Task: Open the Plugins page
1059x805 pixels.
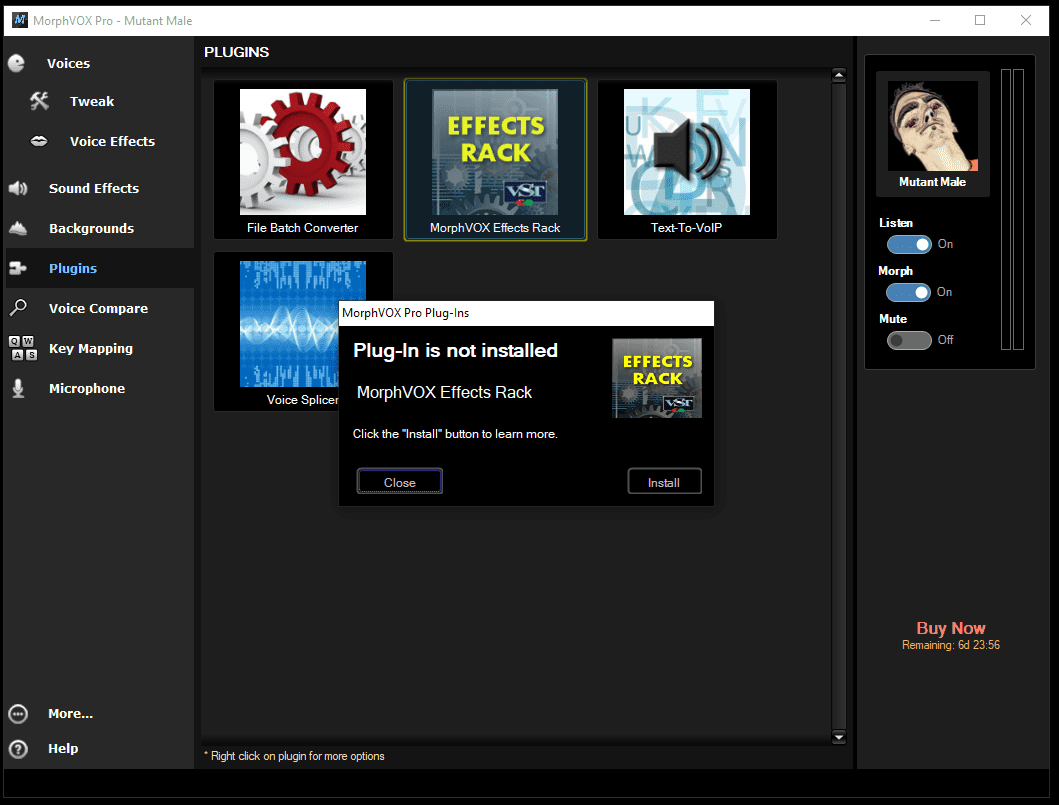Action: pos(73,268)
